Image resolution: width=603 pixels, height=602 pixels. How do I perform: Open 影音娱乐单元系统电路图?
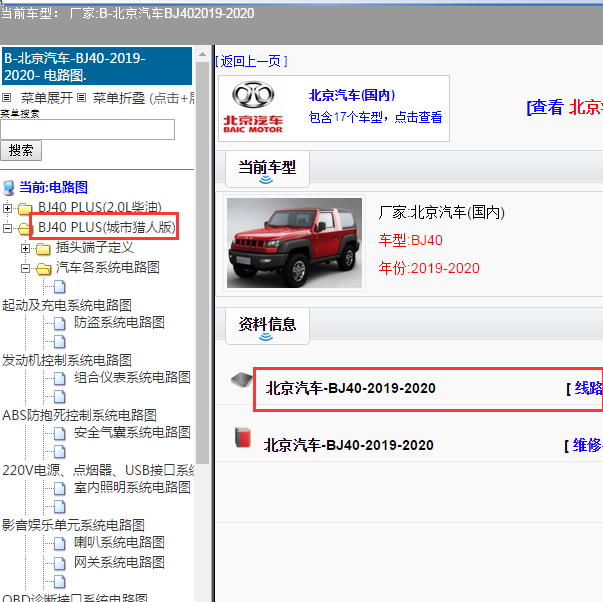point(73,525)
